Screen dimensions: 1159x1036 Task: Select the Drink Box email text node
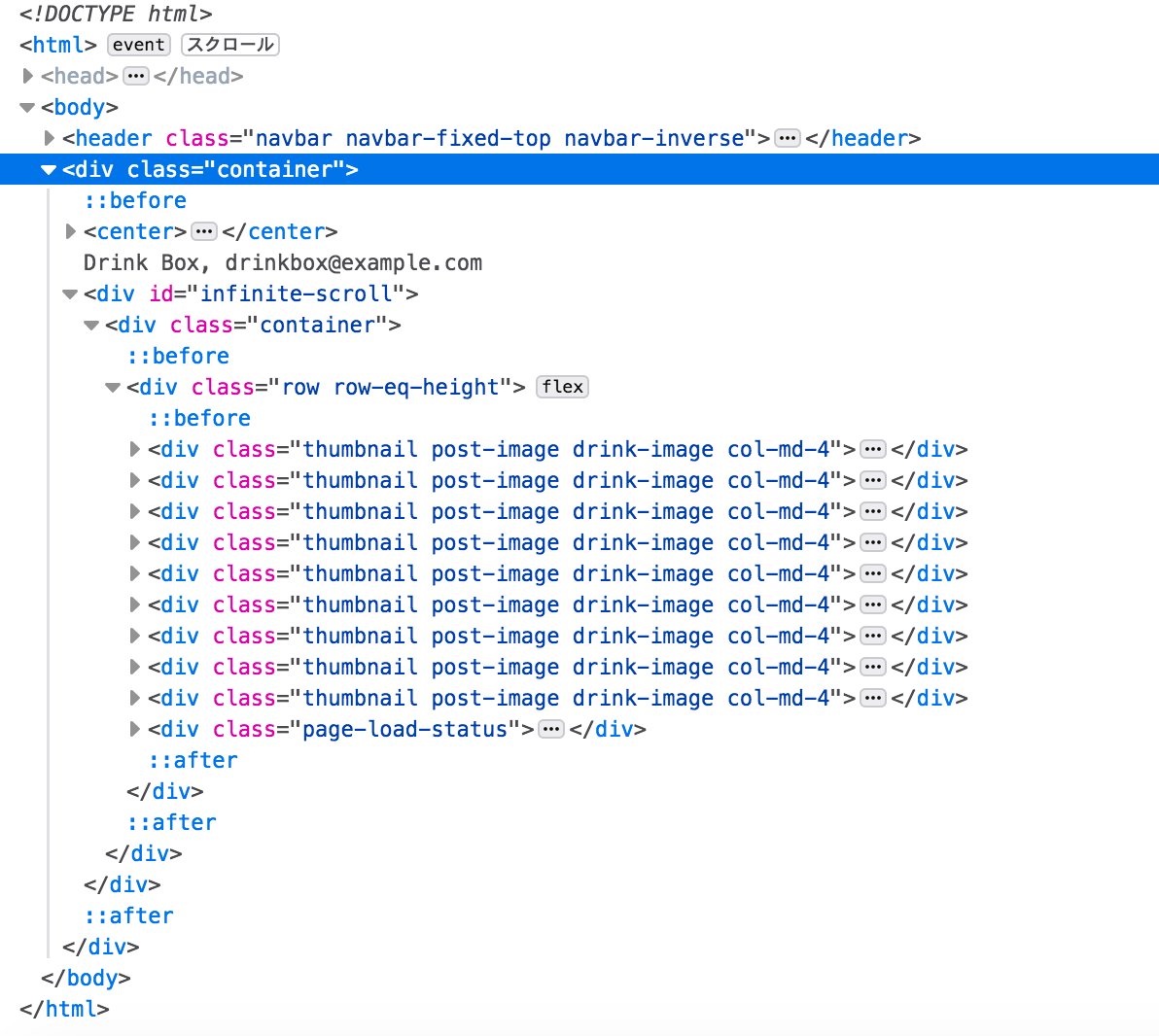click(282, 262)
